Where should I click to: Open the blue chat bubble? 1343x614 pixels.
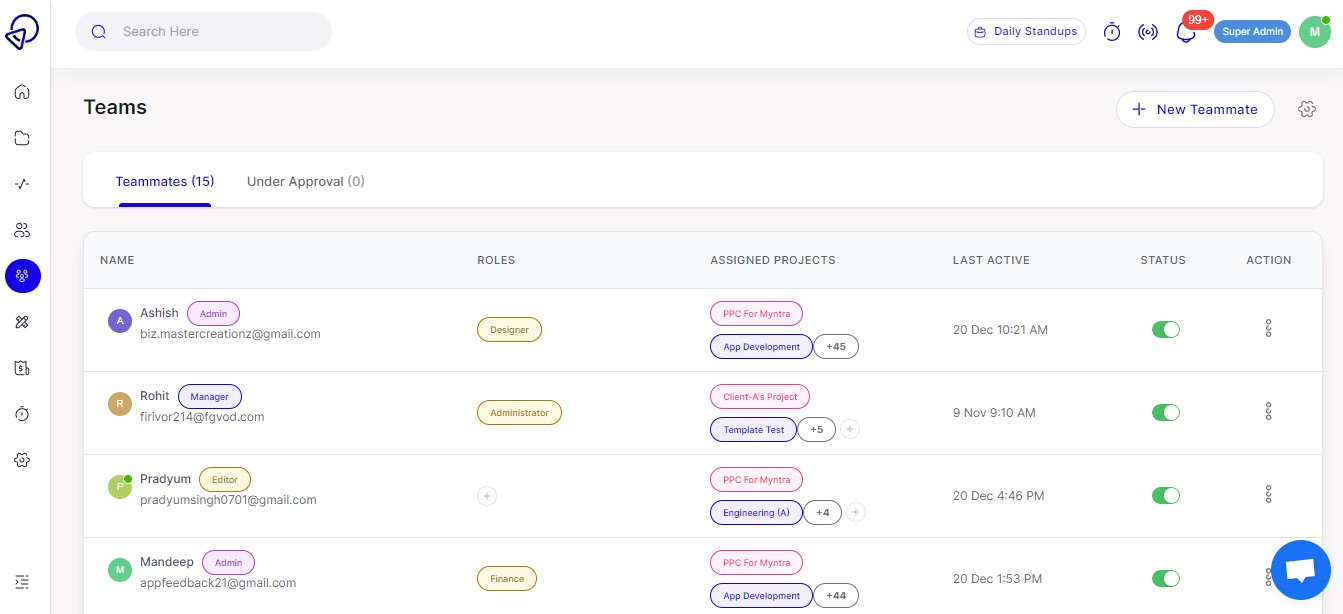tap(1300, 570)
